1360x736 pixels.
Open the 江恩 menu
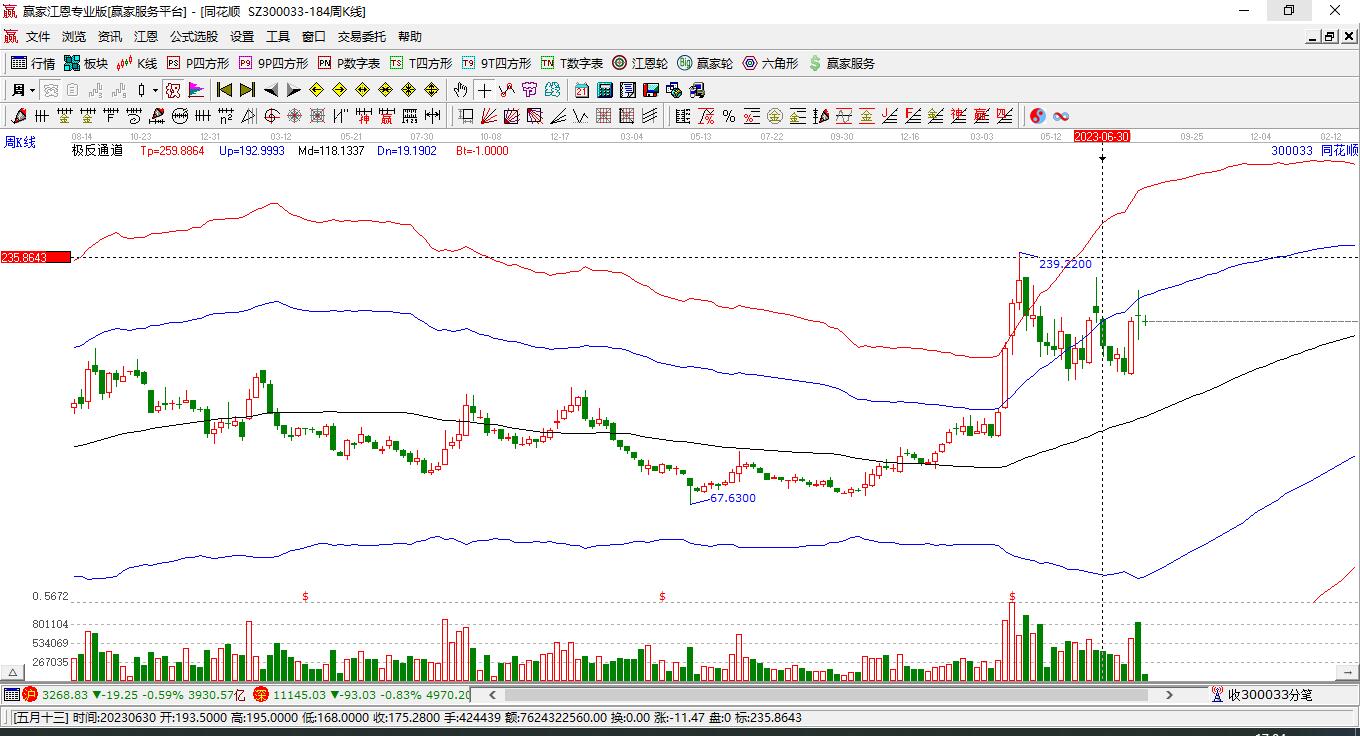click(x=146, y=37)
